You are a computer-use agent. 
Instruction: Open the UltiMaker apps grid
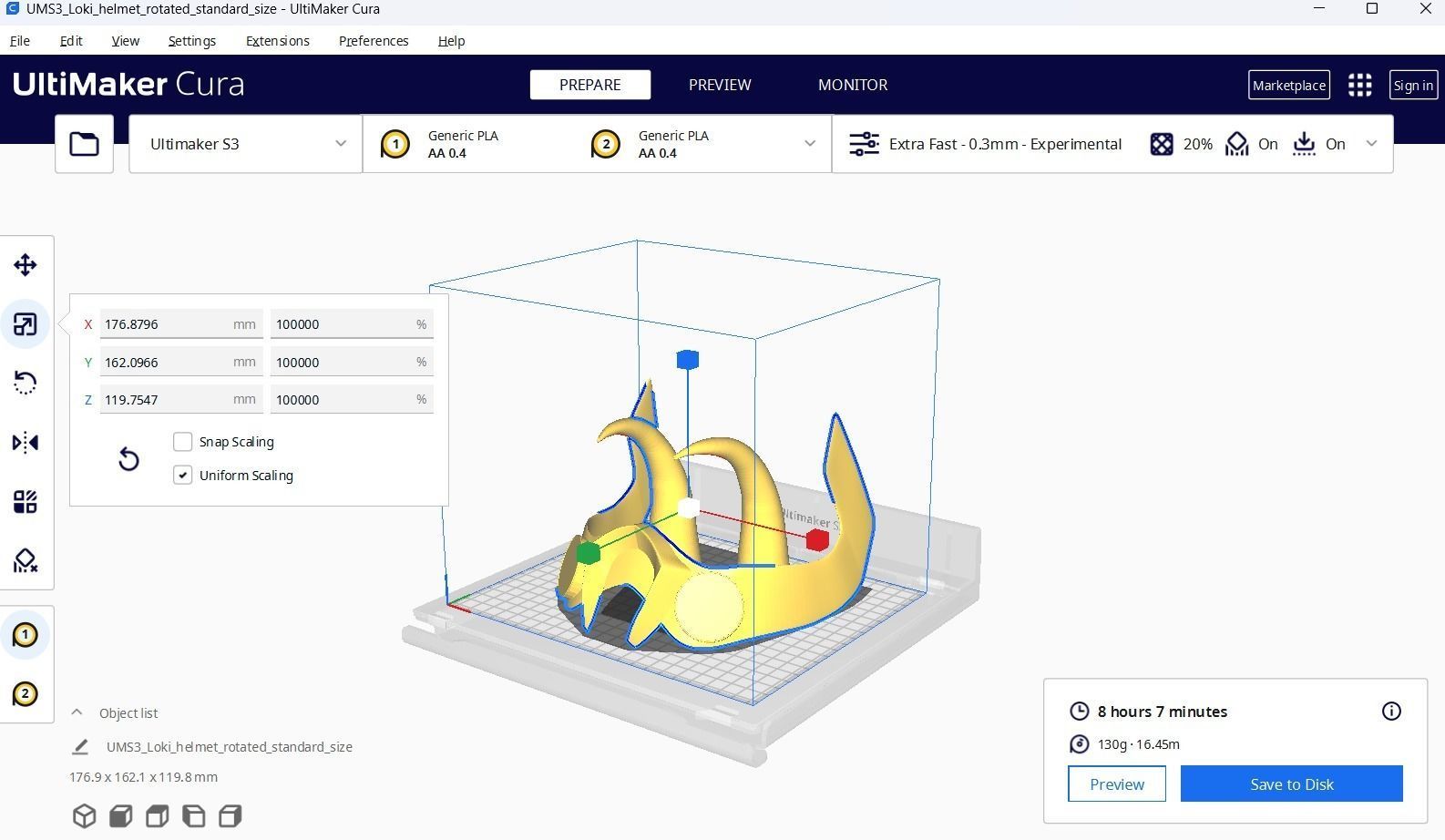1360,85
